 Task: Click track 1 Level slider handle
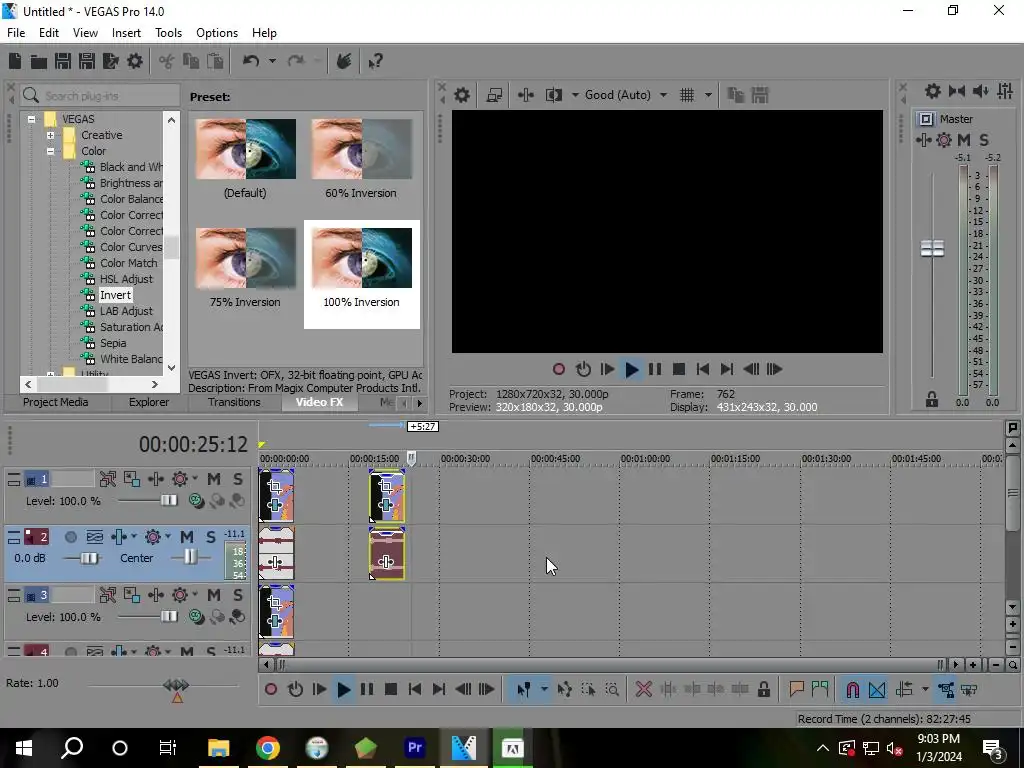tap(169, 501)
